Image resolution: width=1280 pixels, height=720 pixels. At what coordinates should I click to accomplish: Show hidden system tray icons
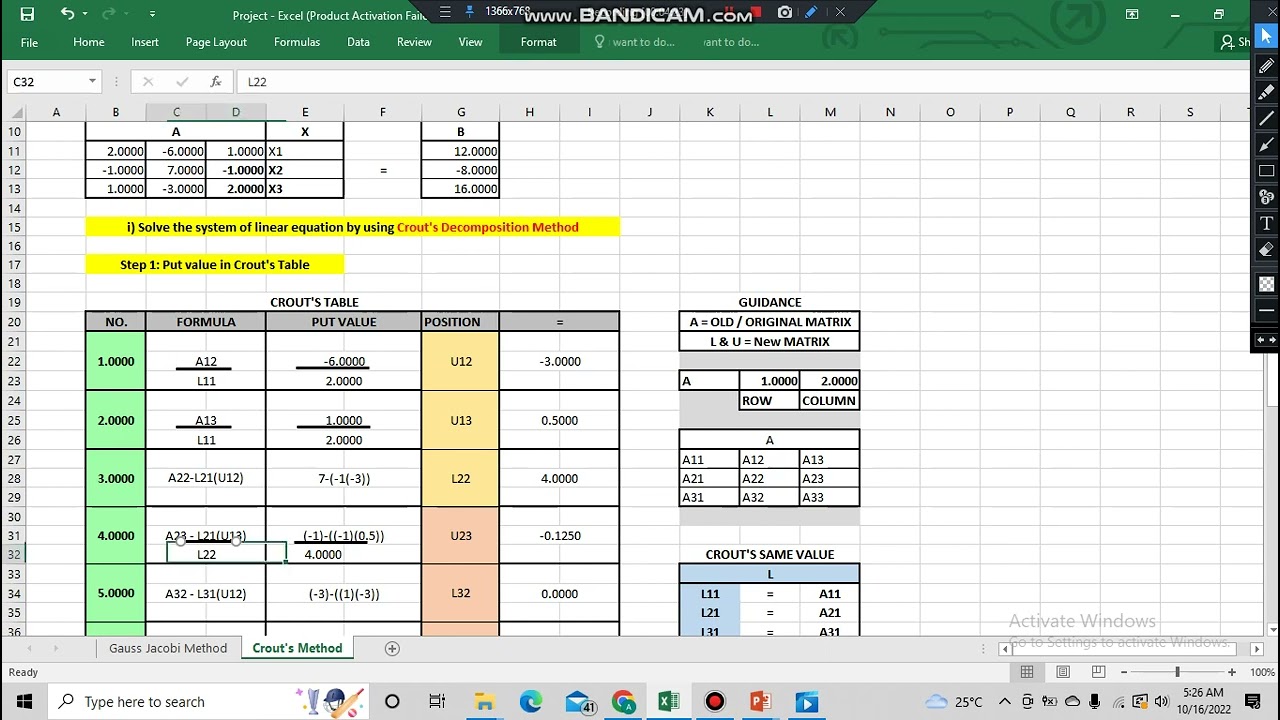click(x=1005, y=701)
